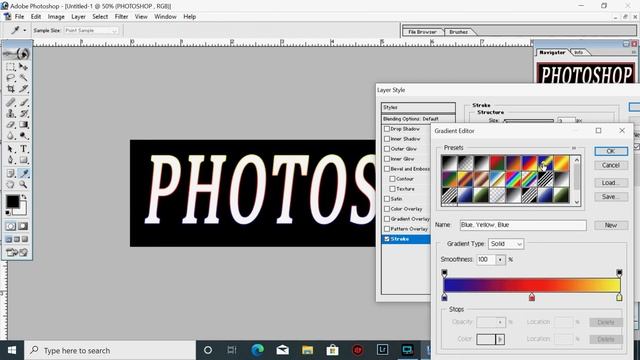Switch to the File Browser tab
Image resolution: width=640 pixels, height=360 pixels.
422,32
